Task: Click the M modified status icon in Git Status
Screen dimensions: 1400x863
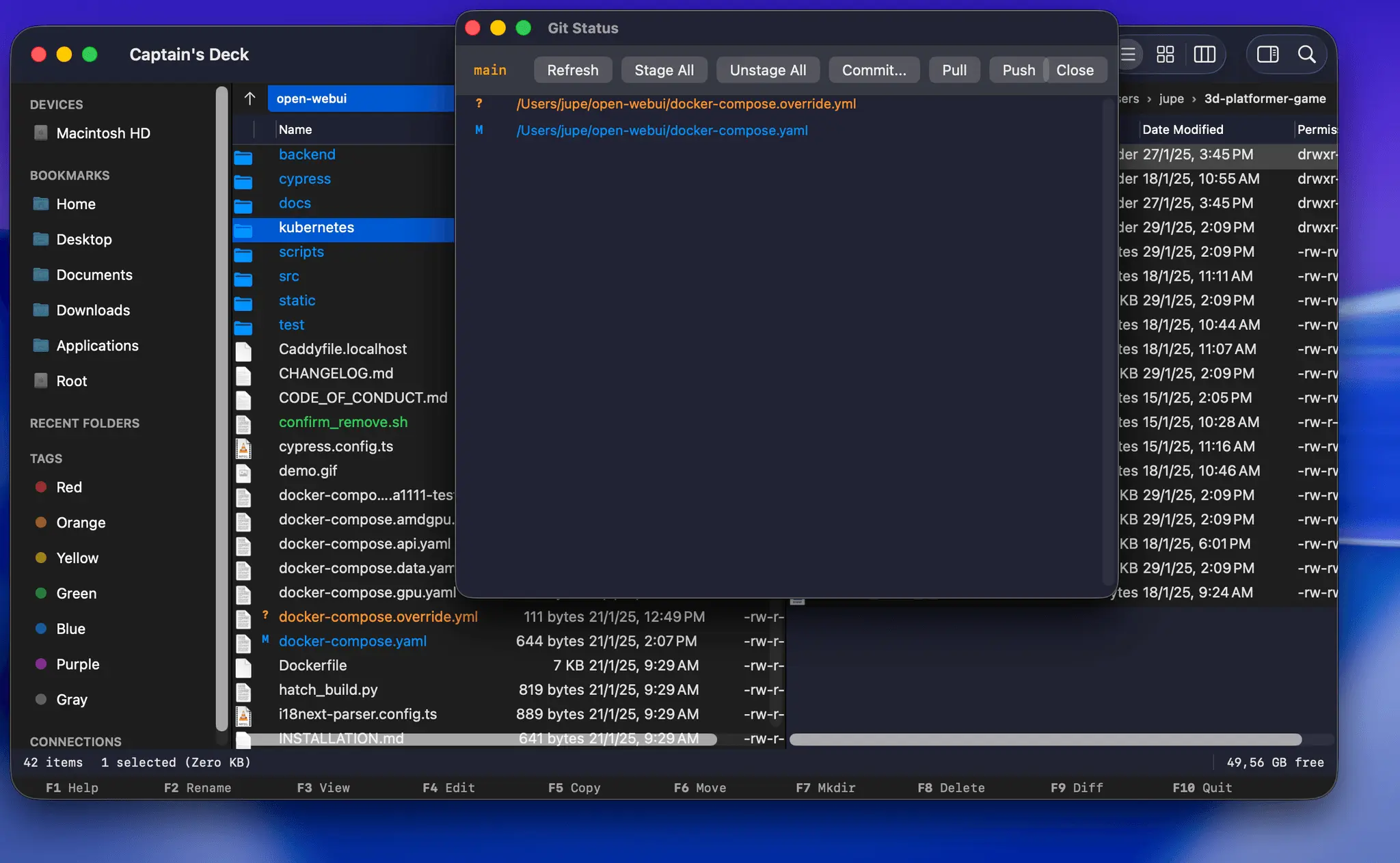Action: click(479, 130)
